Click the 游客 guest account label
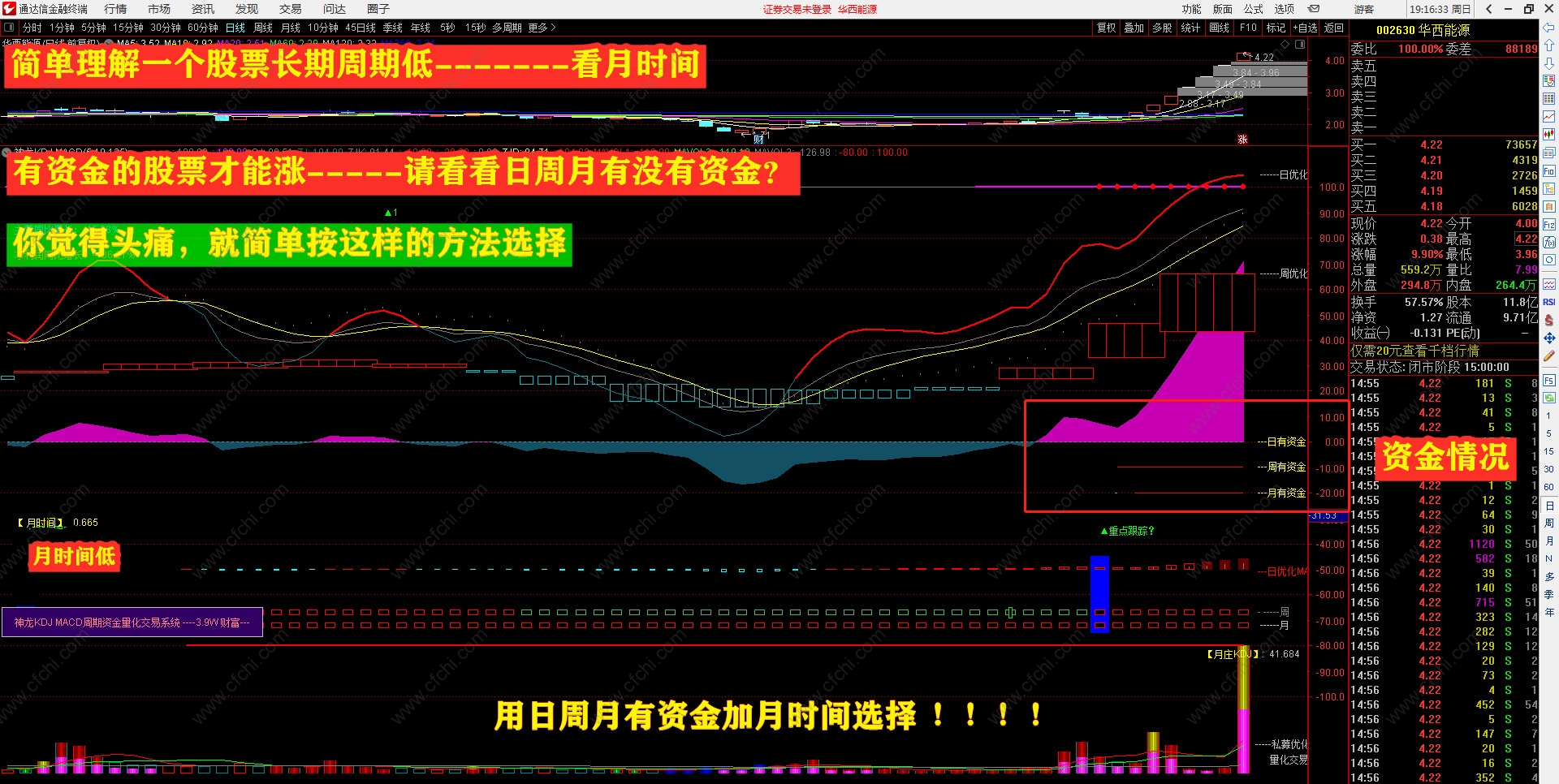Screen dimensions: 1559x784 pyautogui.click(x=1364, y=9)
